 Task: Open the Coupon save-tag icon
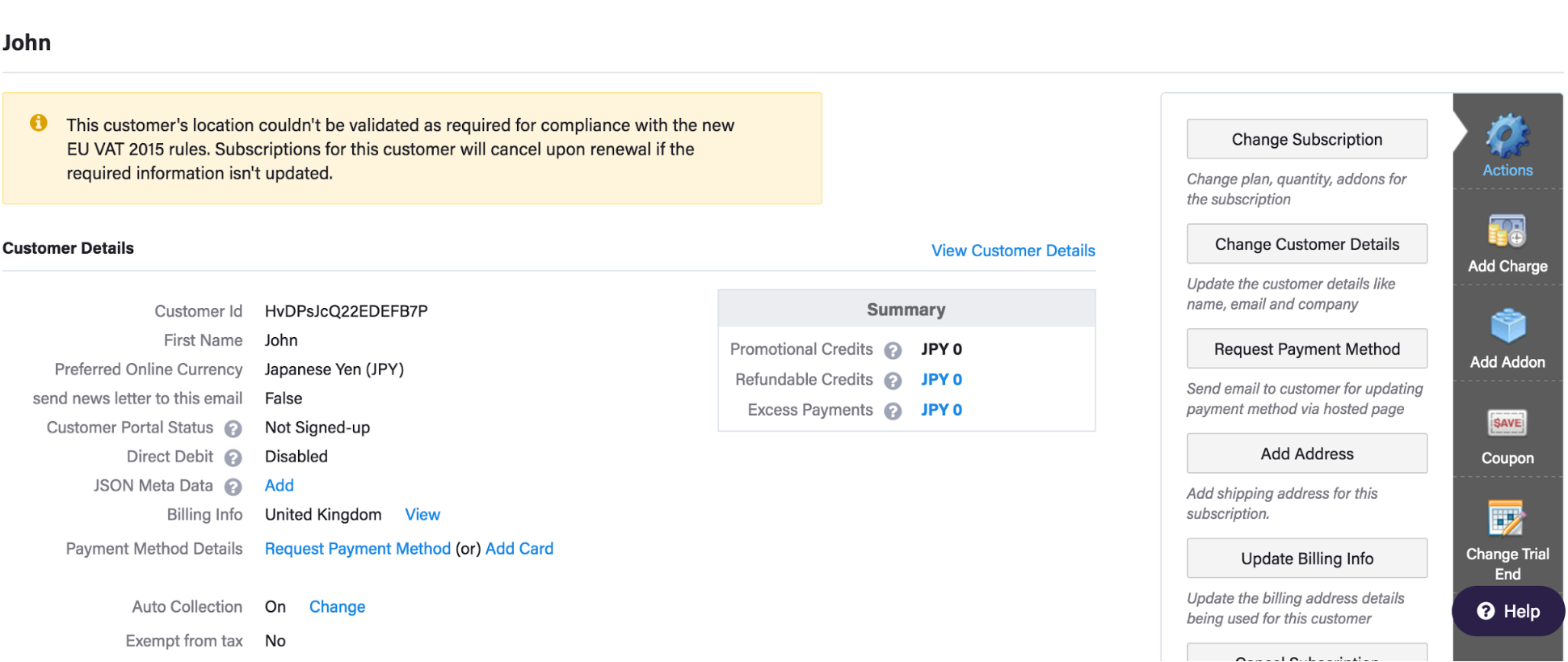tap(1507, 423)
